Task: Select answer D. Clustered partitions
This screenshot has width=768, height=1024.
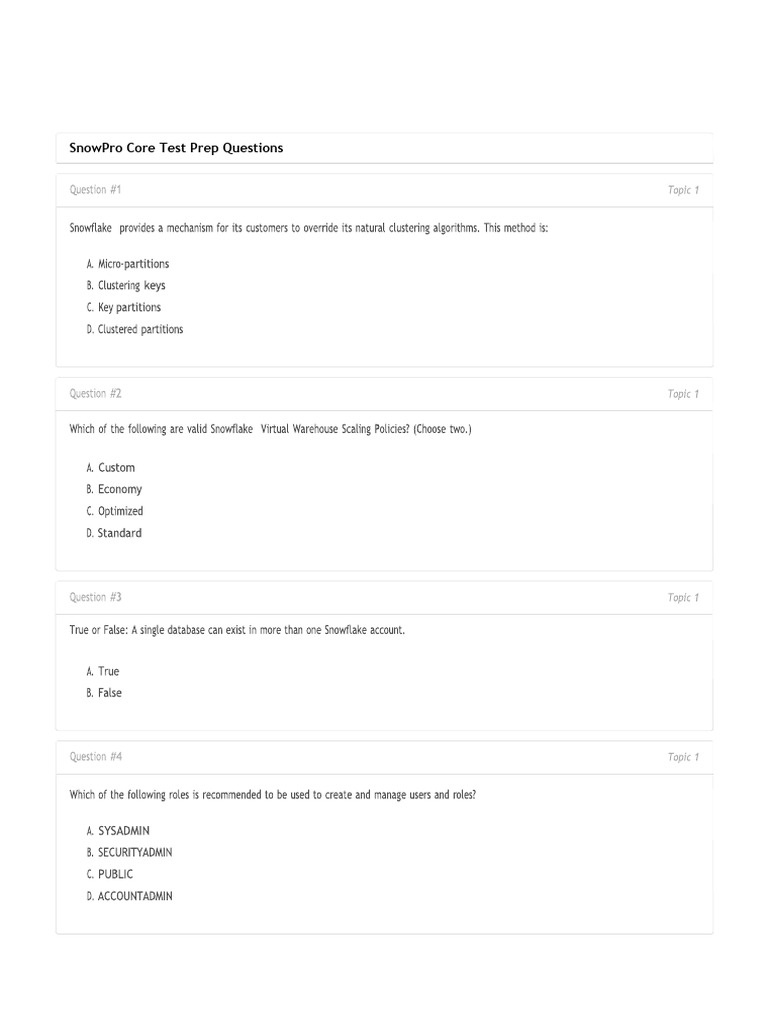Action: tap(135, 330)
